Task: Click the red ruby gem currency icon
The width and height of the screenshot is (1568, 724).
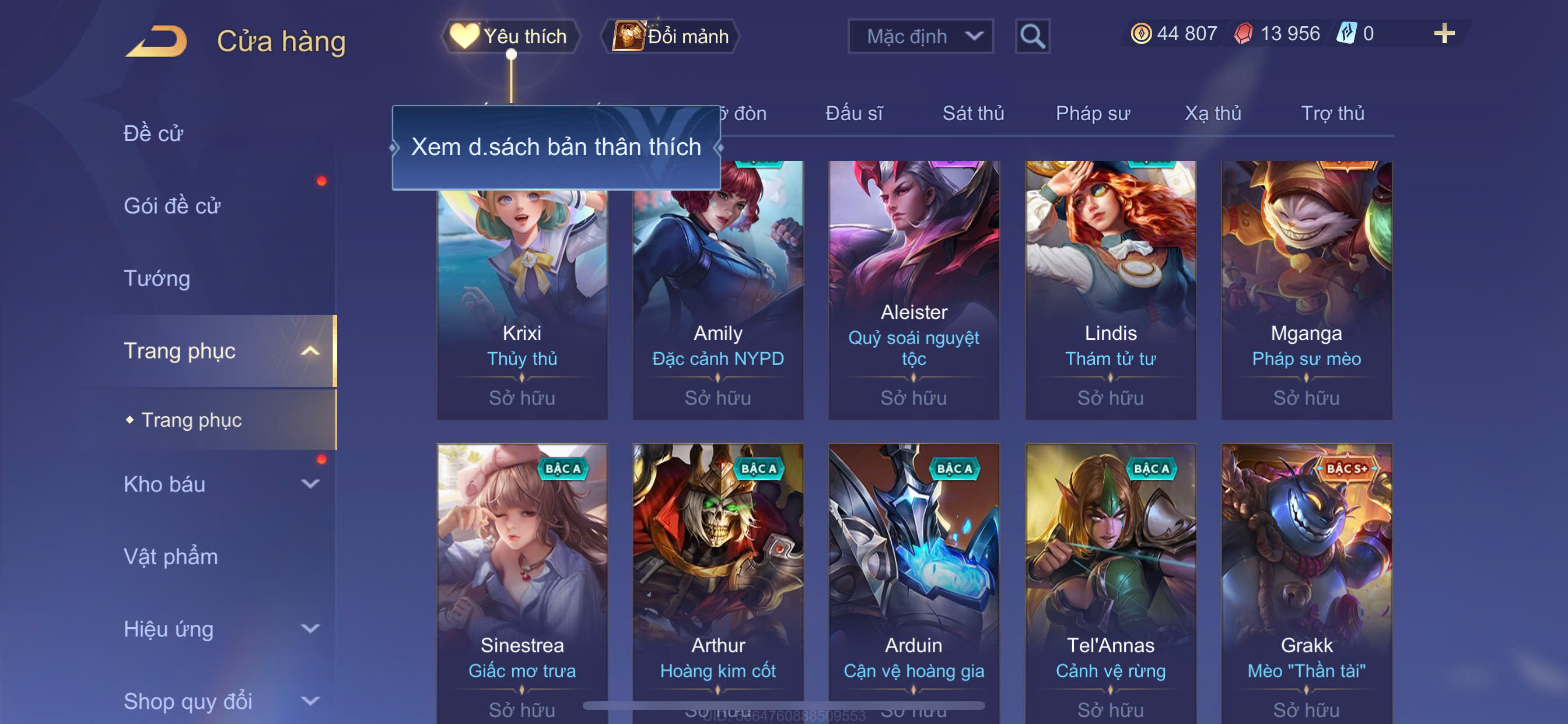Action: click(1243, 33)
